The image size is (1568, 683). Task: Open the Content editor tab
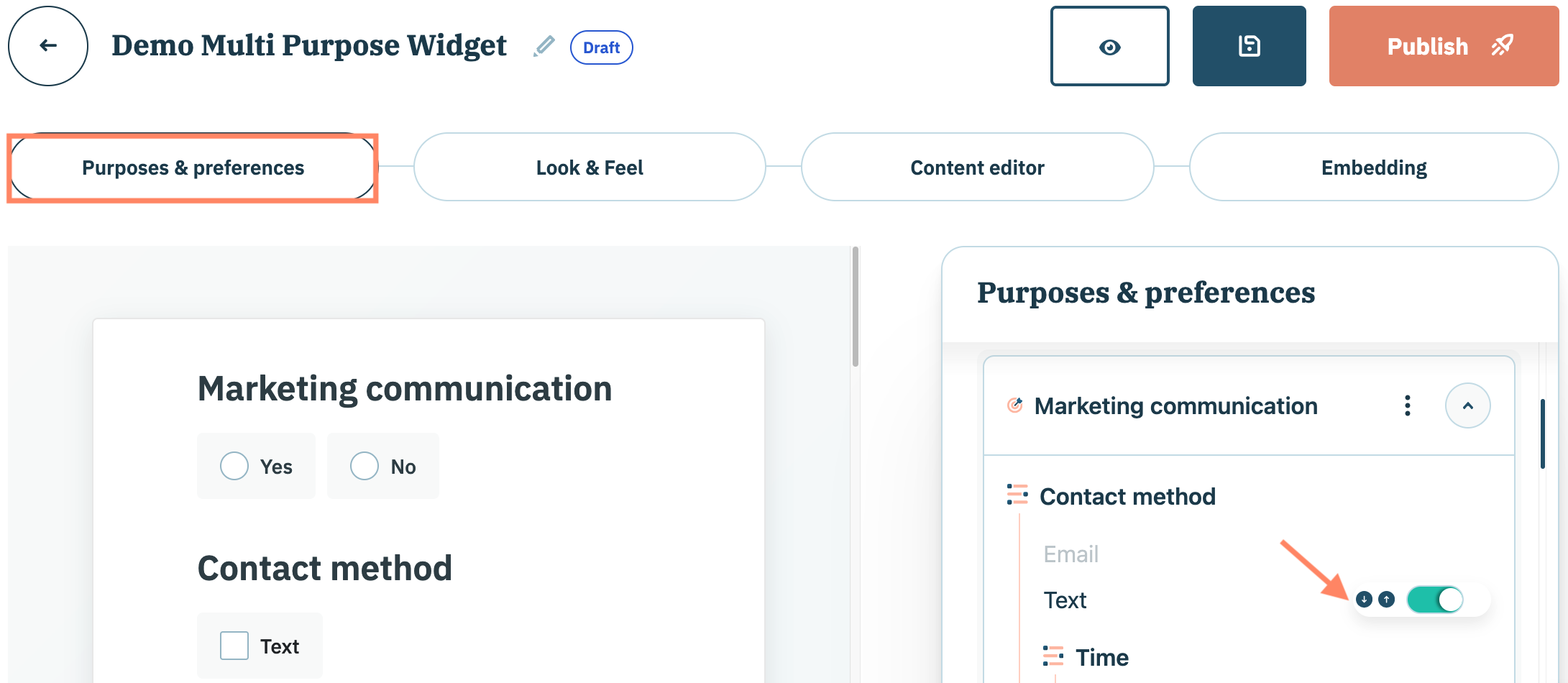click(977, 167)
